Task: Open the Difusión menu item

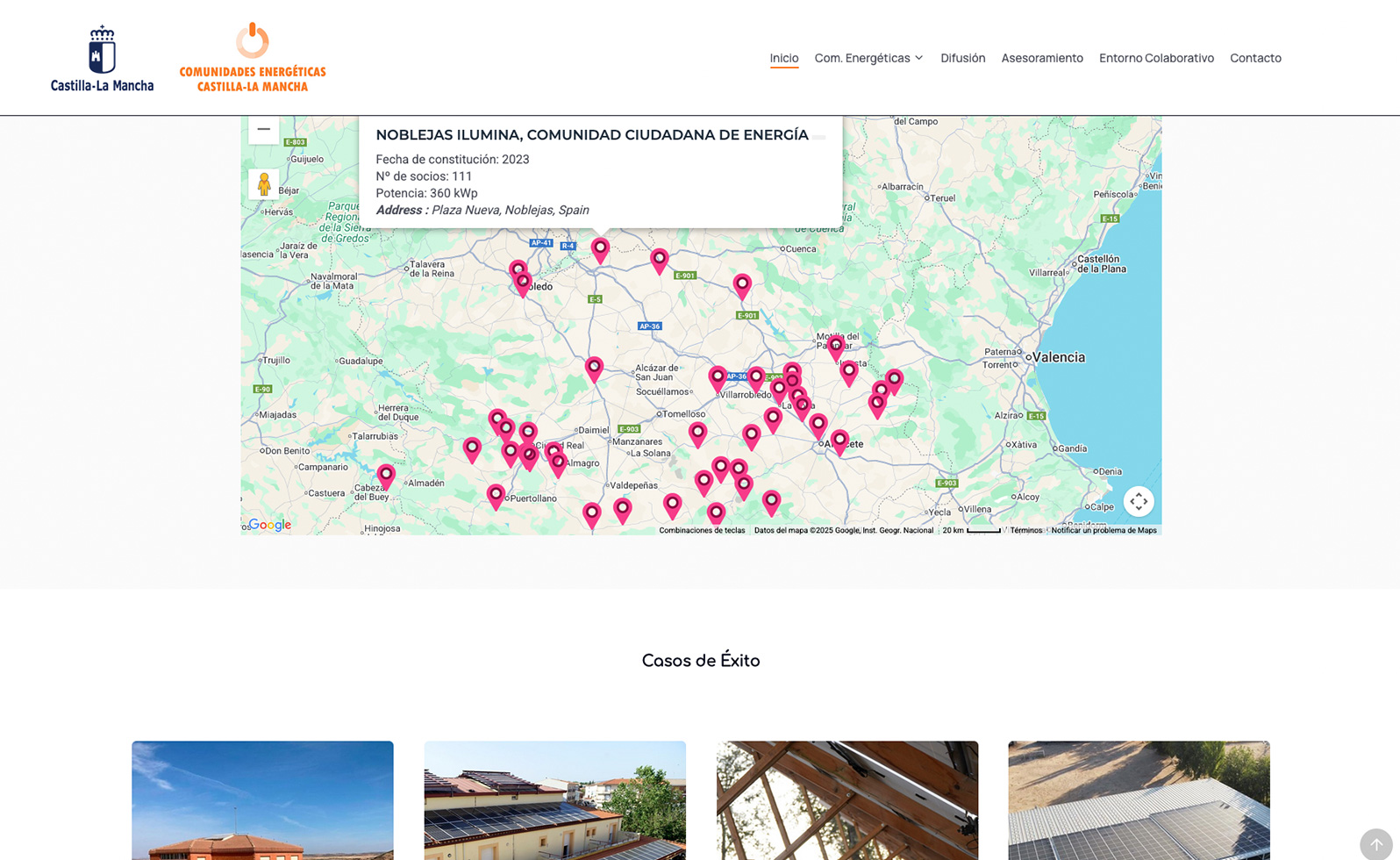Action: click(962, 58)
